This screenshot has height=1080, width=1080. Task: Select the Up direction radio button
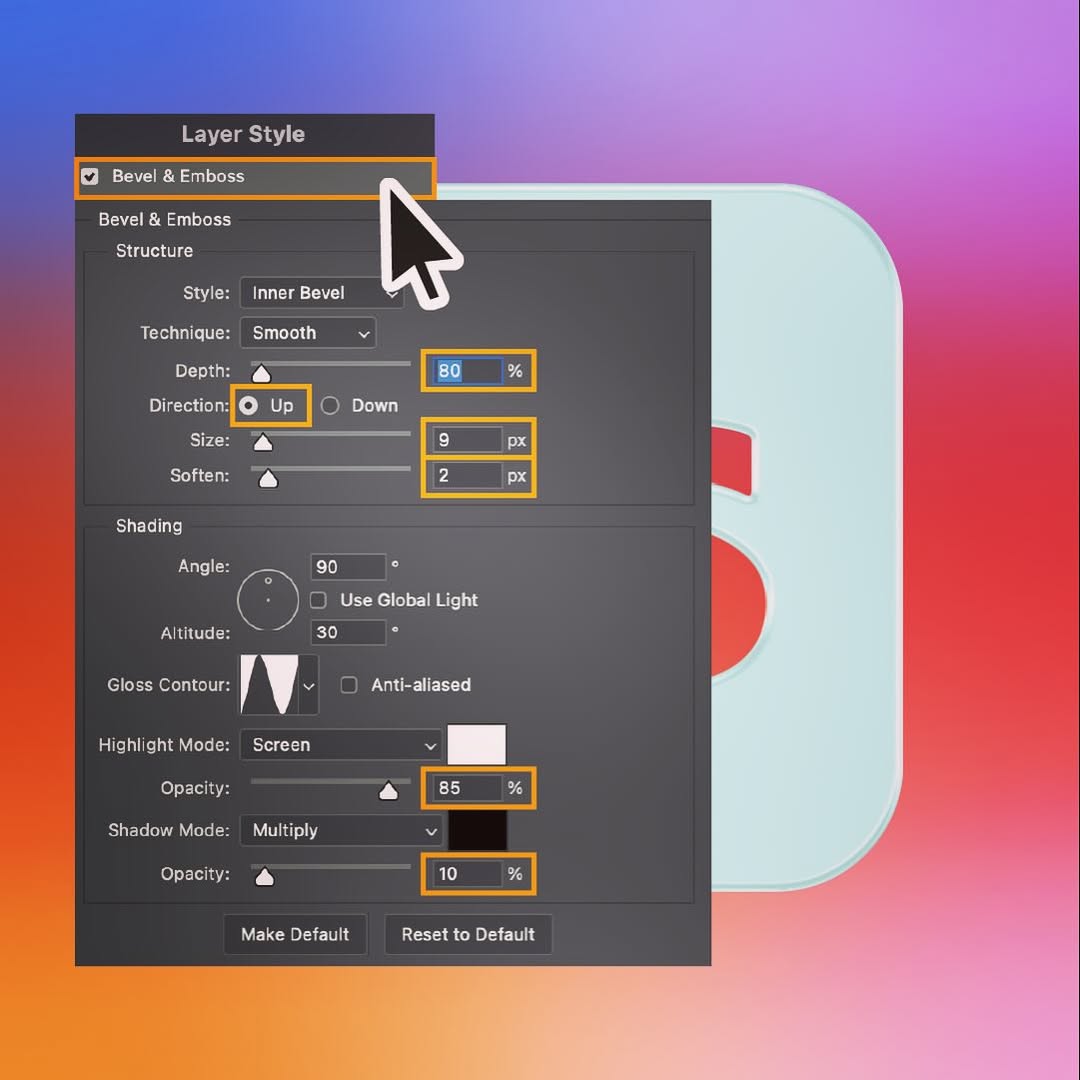point(249,406)
